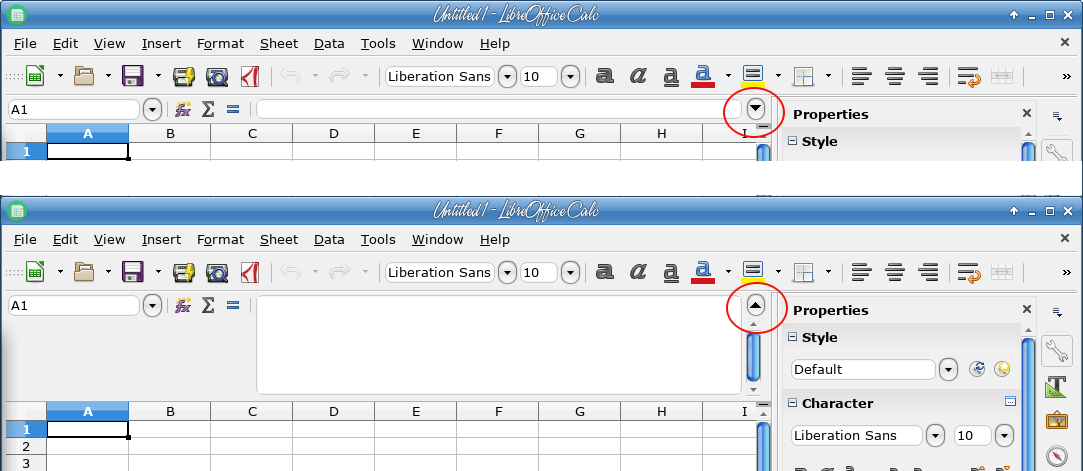The height and width of the screenshot is (471, 1083).
Task: Open File menu in top window
Action: (25, 44)
